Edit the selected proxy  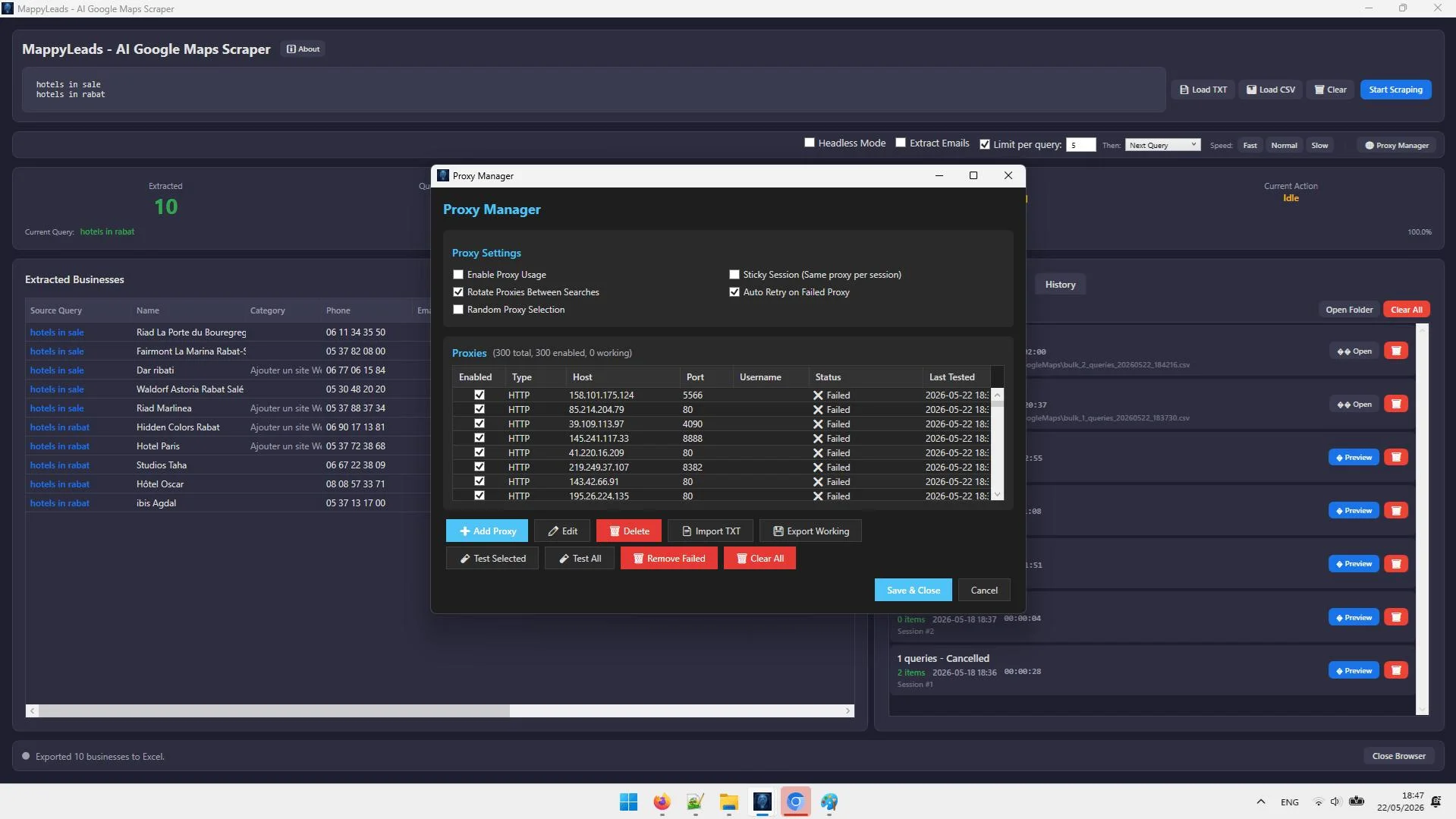(562, 531)
